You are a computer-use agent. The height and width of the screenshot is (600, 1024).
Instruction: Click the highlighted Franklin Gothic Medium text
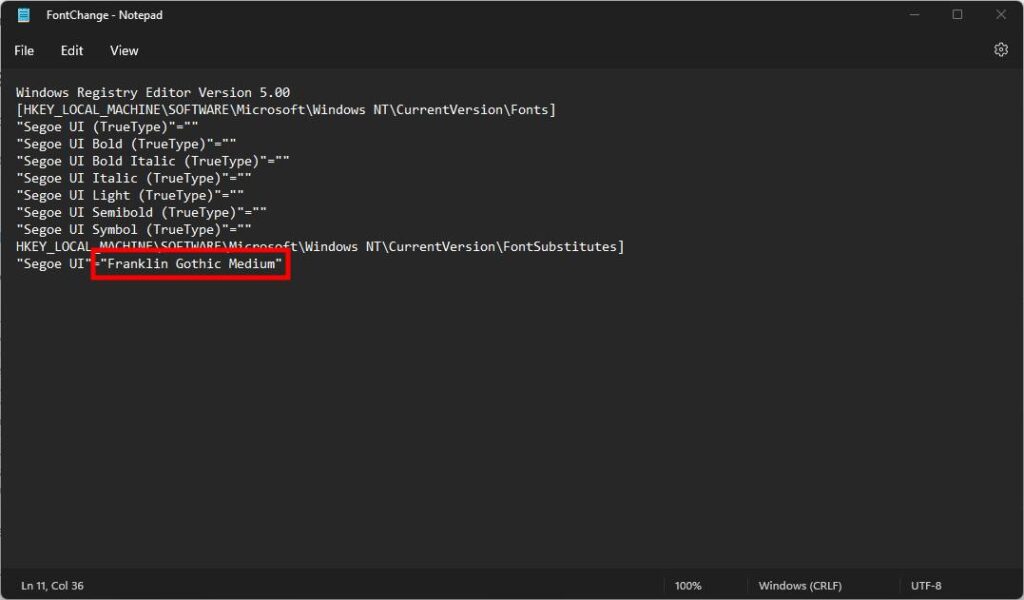pos(190,264)
